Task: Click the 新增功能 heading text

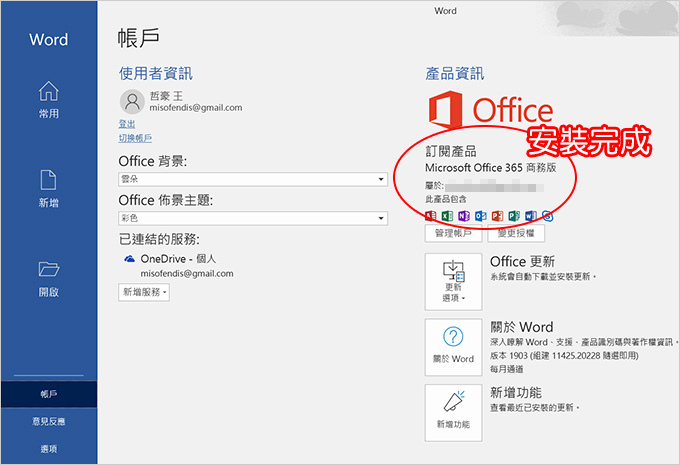Action: pos(516,393)
